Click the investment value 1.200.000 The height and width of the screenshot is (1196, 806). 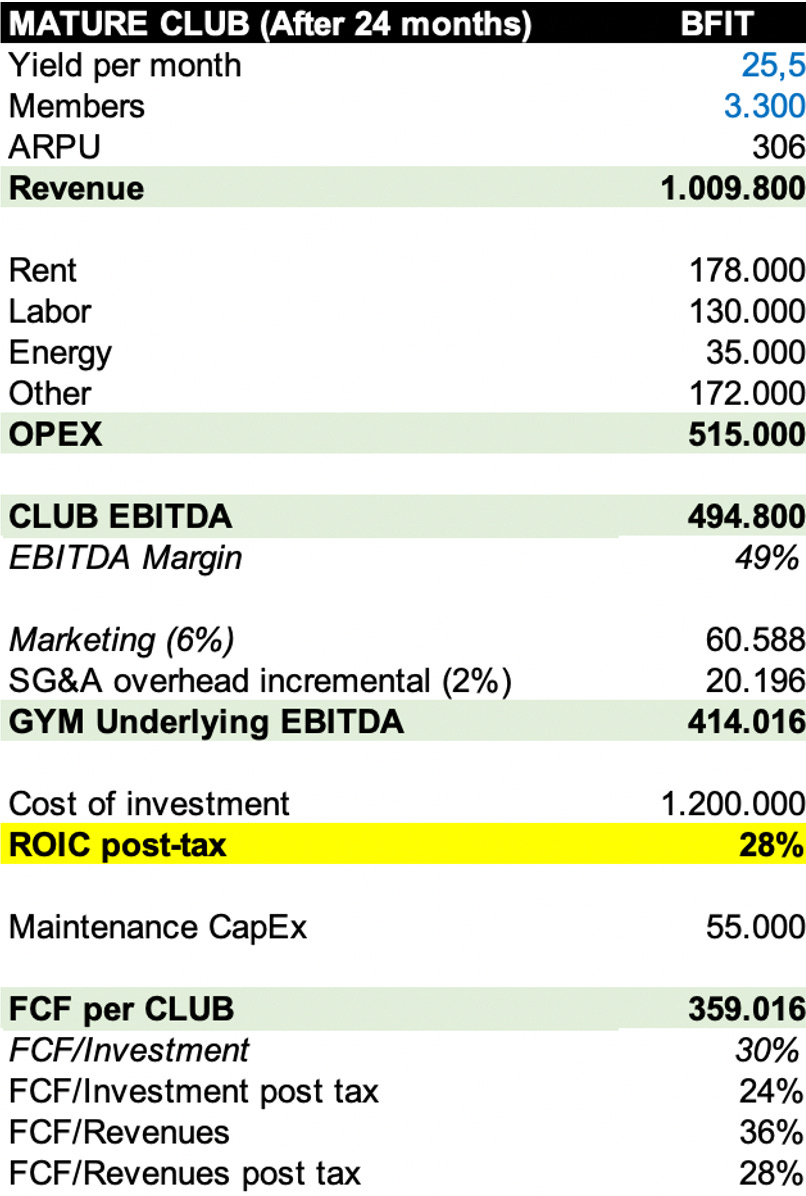click(733, 804)
